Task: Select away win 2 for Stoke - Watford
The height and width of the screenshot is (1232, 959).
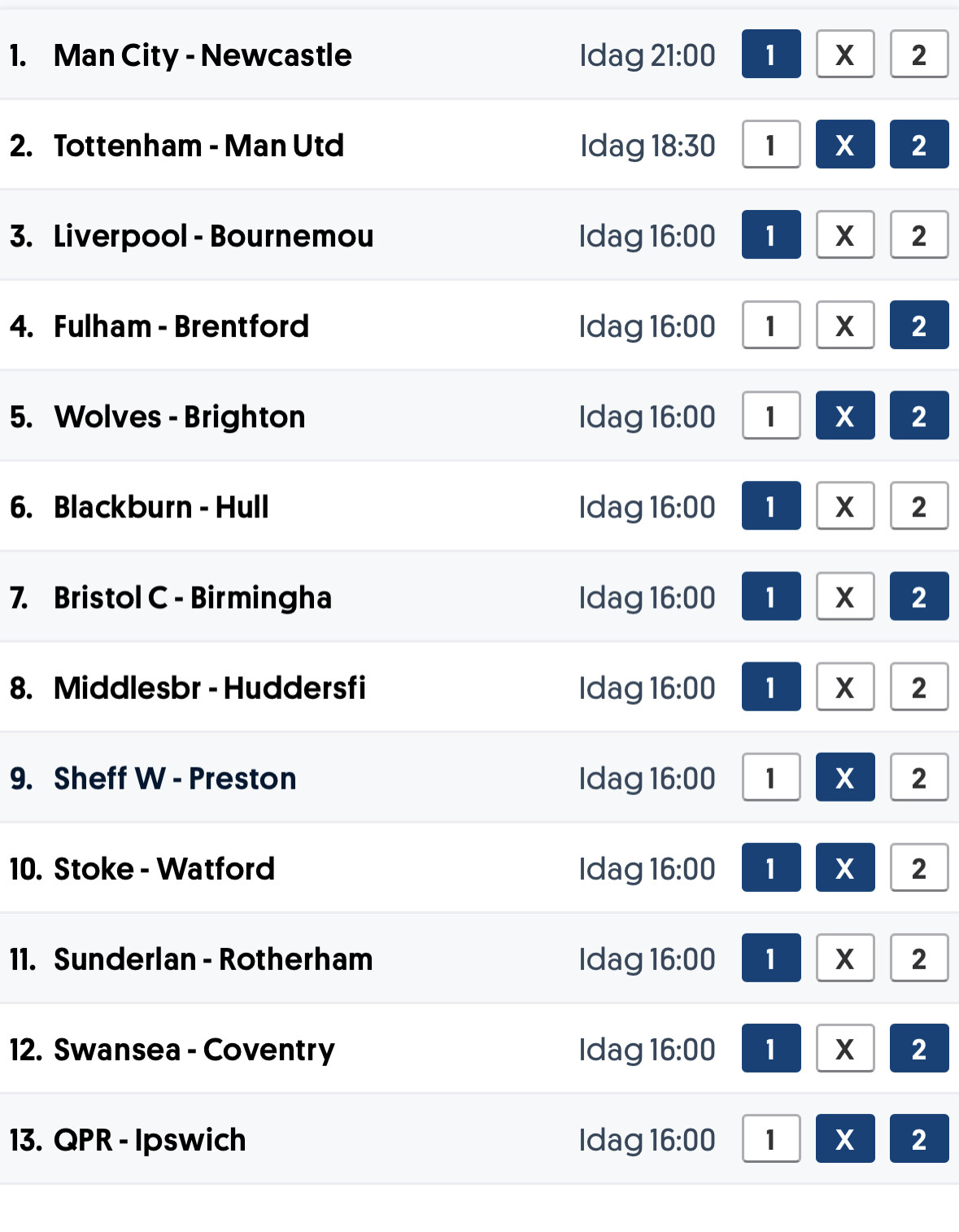Action: click(919, 867)
